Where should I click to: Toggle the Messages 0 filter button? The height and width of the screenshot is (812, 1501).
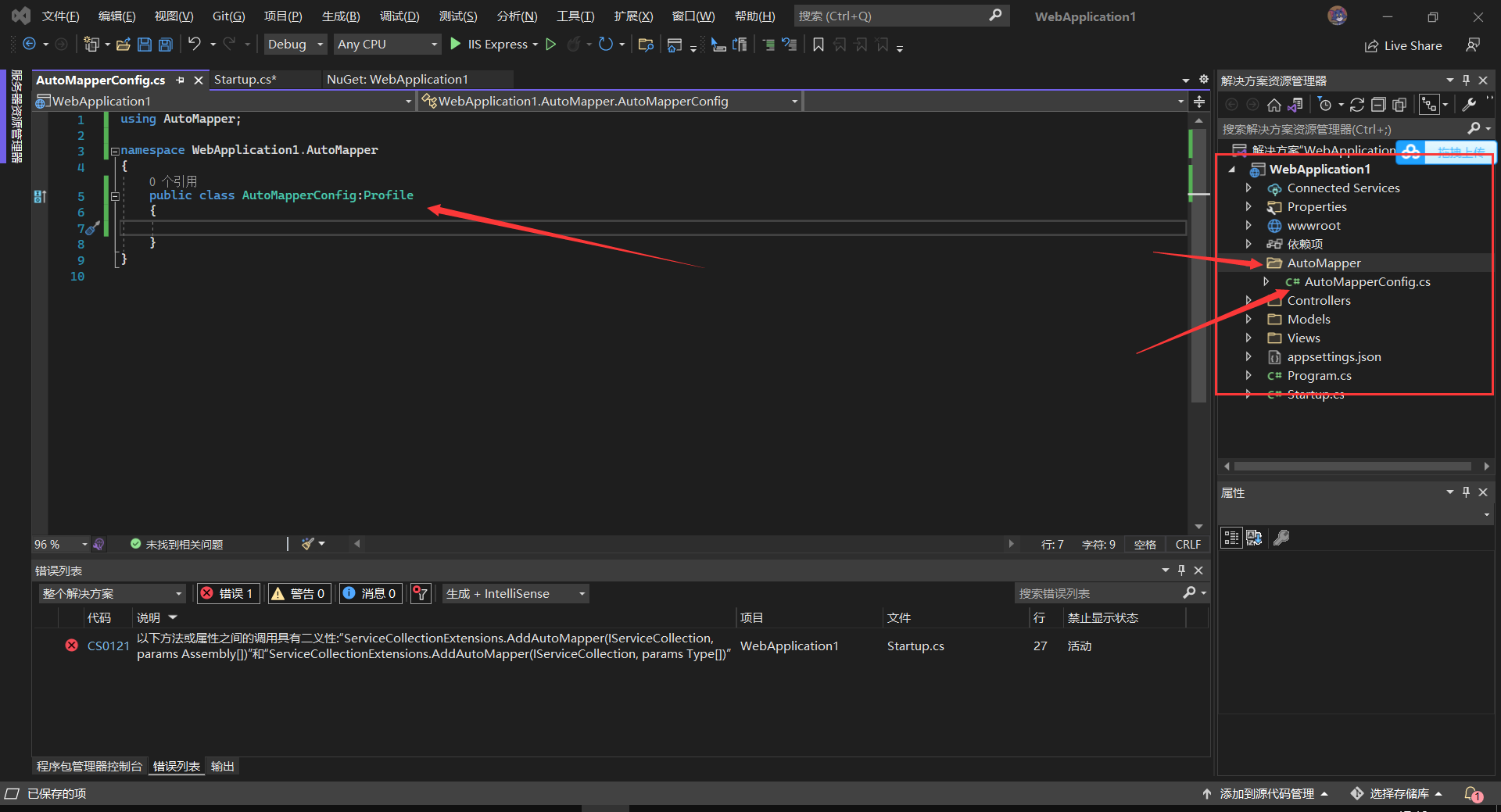pos(371,594)
